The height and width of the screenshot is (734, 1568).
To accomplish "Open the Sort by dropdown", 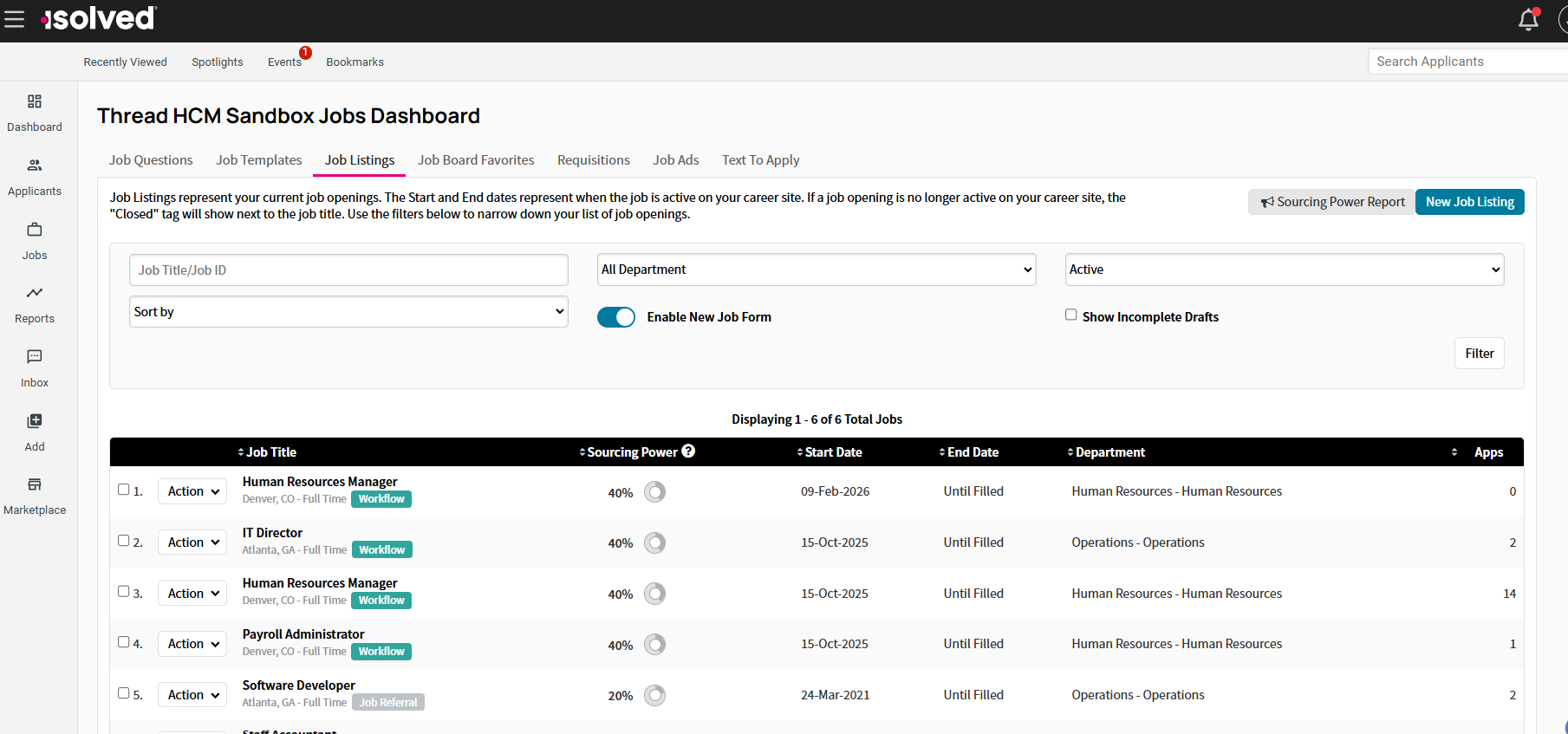I will pyautogui.click(x=348, y=312).
